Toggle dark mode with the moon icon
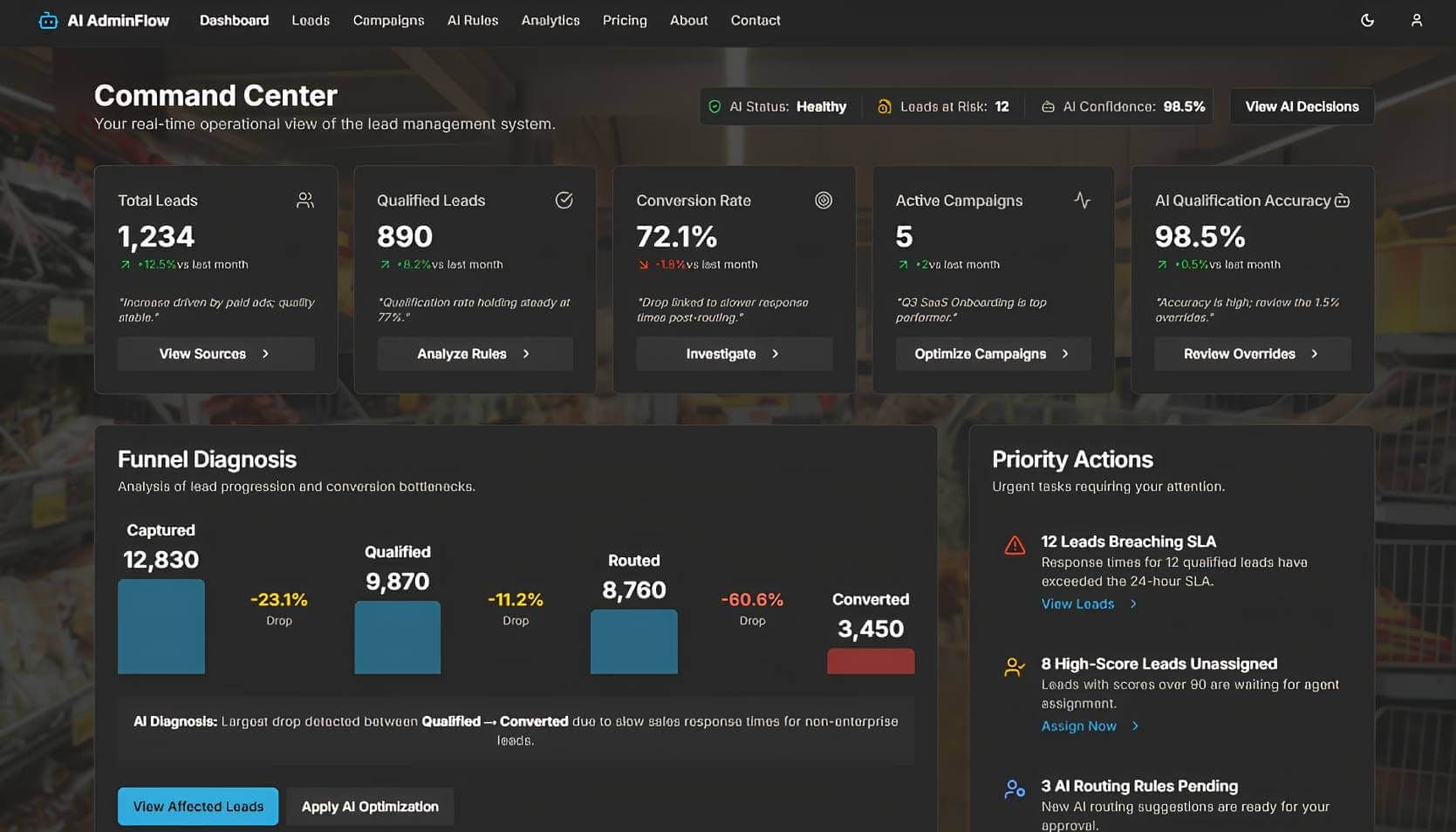This screenshot has height=832, width=1456. pyautogui.click(x=1367, y=20)
